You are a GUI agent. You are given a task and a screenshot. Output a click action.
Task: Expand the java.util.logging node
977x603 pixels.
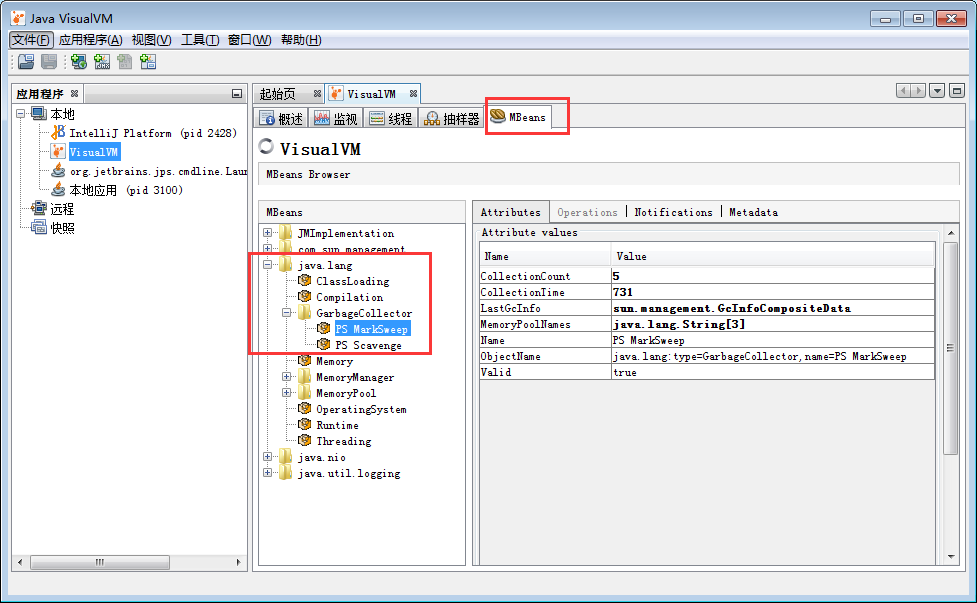pyautogui.click(x=266, y=473)
